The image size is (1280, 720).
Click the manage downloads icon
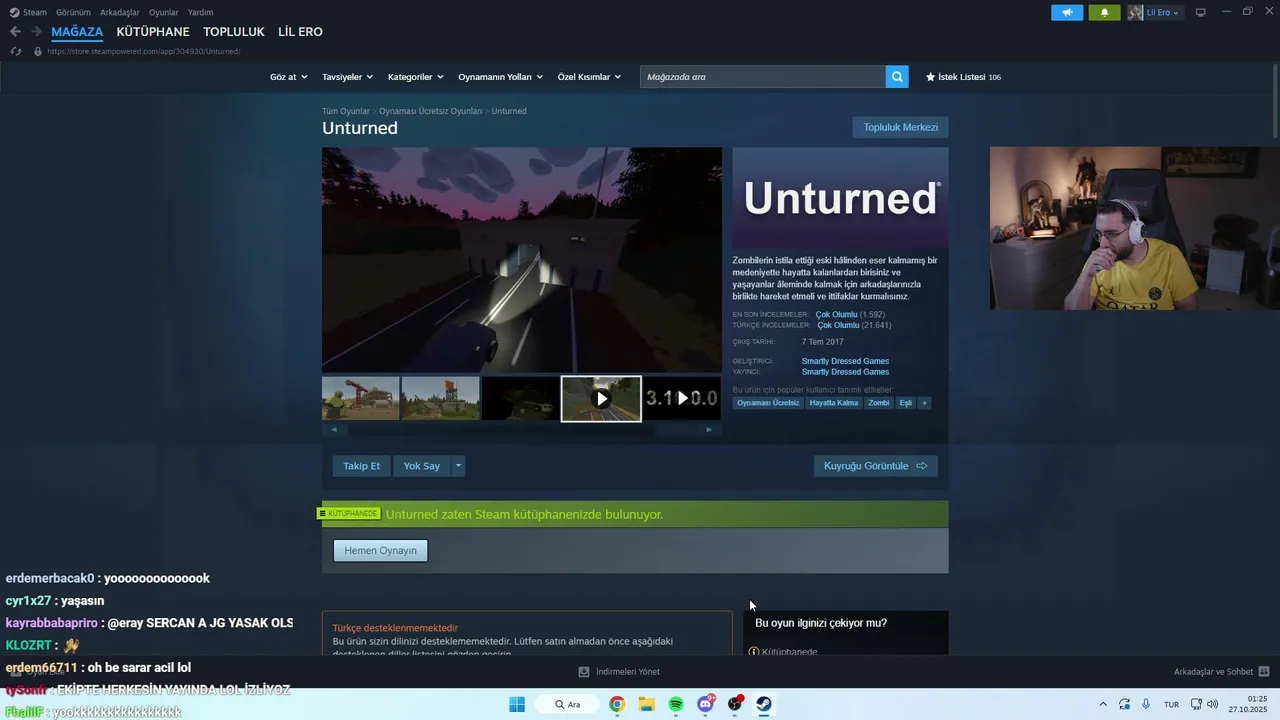(584, 672)
